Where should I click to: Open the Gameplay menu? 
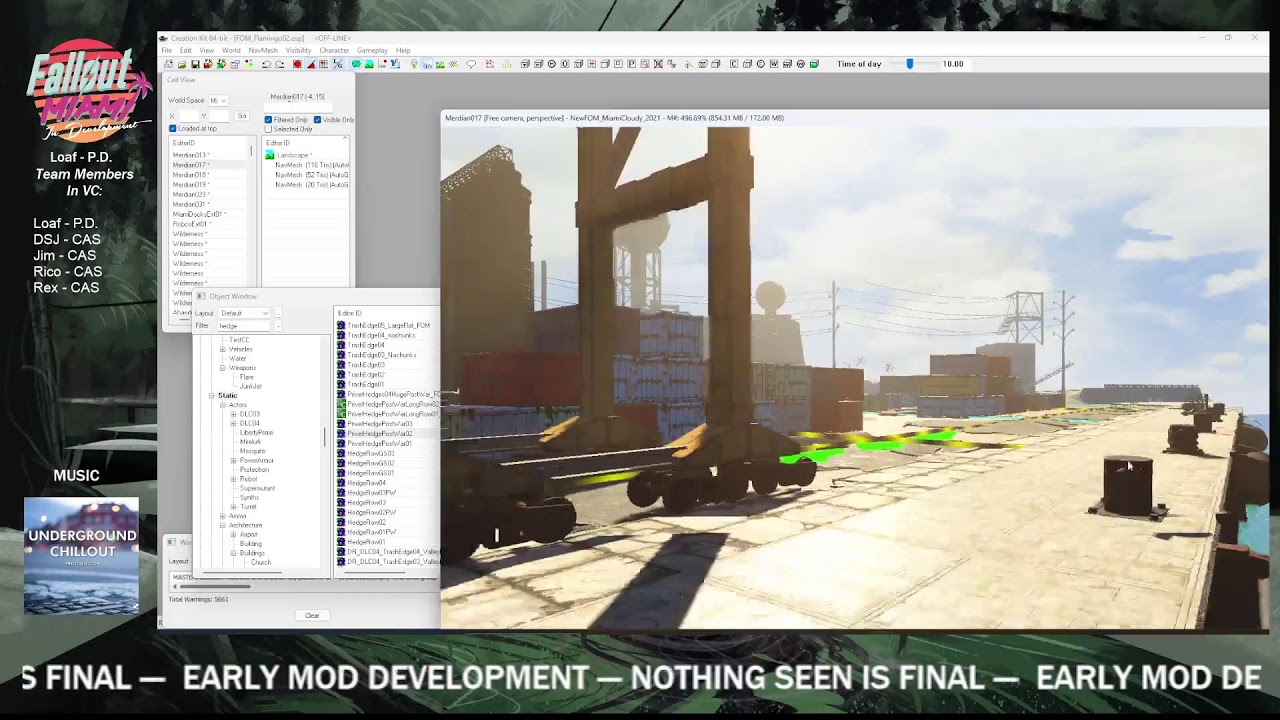(372, 50)
